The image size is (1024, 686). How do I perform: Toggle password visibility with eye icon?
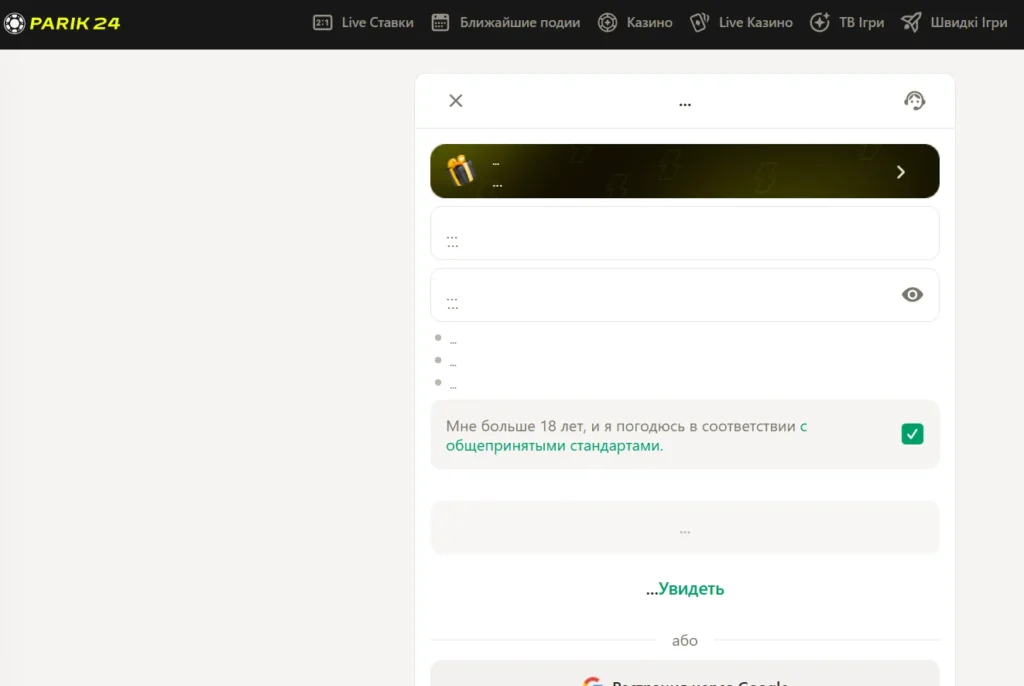[x=912, y=295]
